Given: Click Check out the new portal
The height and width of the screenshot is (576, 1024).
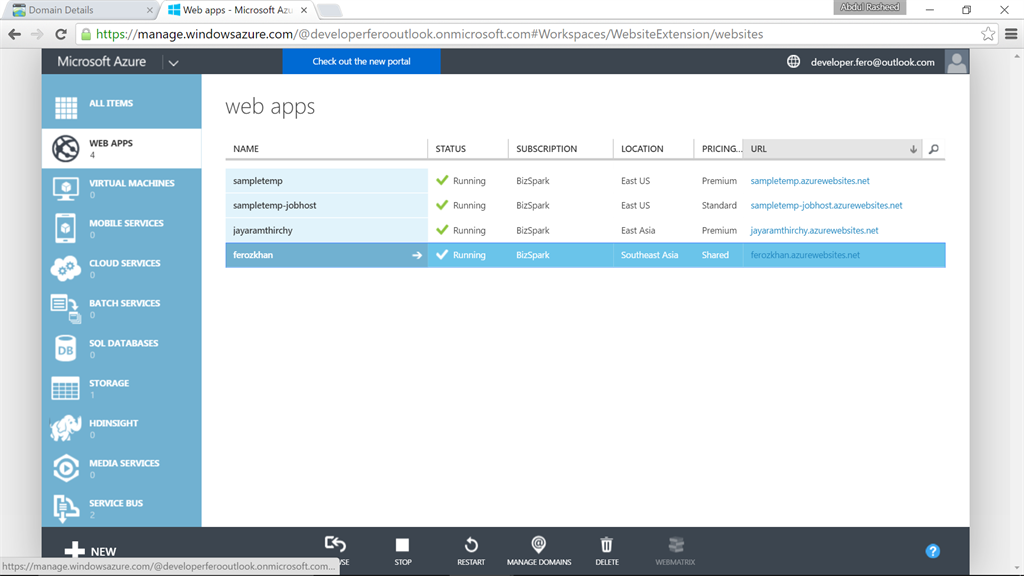Looking at the screenshot, I should click(x=361, y=61).
